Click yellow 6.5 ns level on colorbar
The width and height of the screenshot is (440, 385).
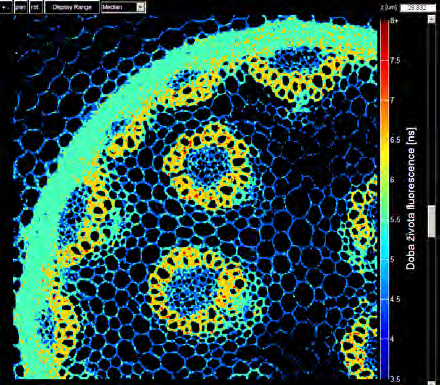(x=385, y=140)
